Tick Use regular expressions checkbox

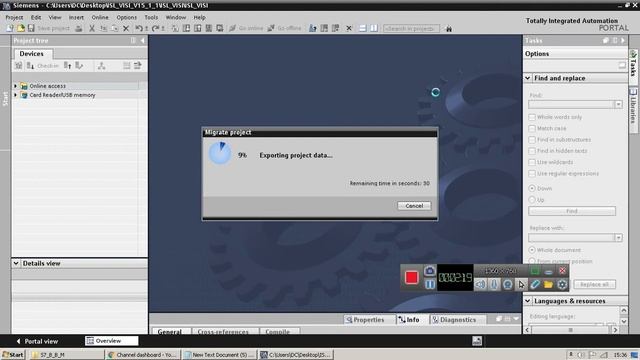tap(532, 173)
